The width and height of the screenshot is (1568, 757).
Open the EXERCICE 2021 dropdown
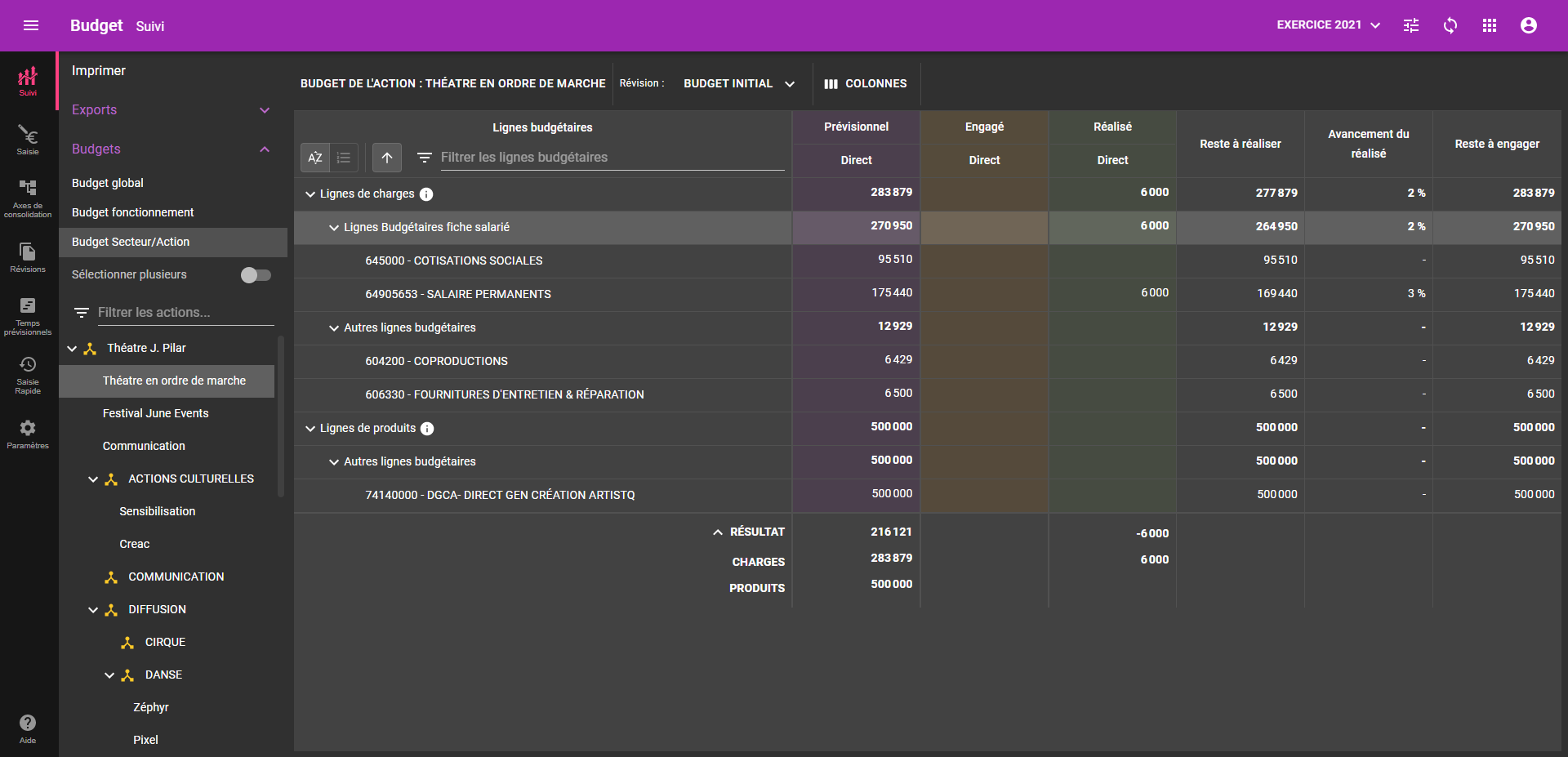coord(1326,25)
